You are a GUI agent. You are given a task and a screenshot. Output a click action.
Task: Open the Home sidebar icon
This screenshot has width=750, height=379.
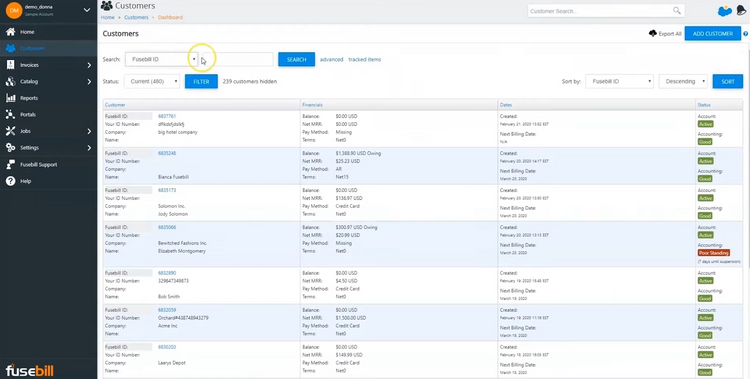point(11,32)
